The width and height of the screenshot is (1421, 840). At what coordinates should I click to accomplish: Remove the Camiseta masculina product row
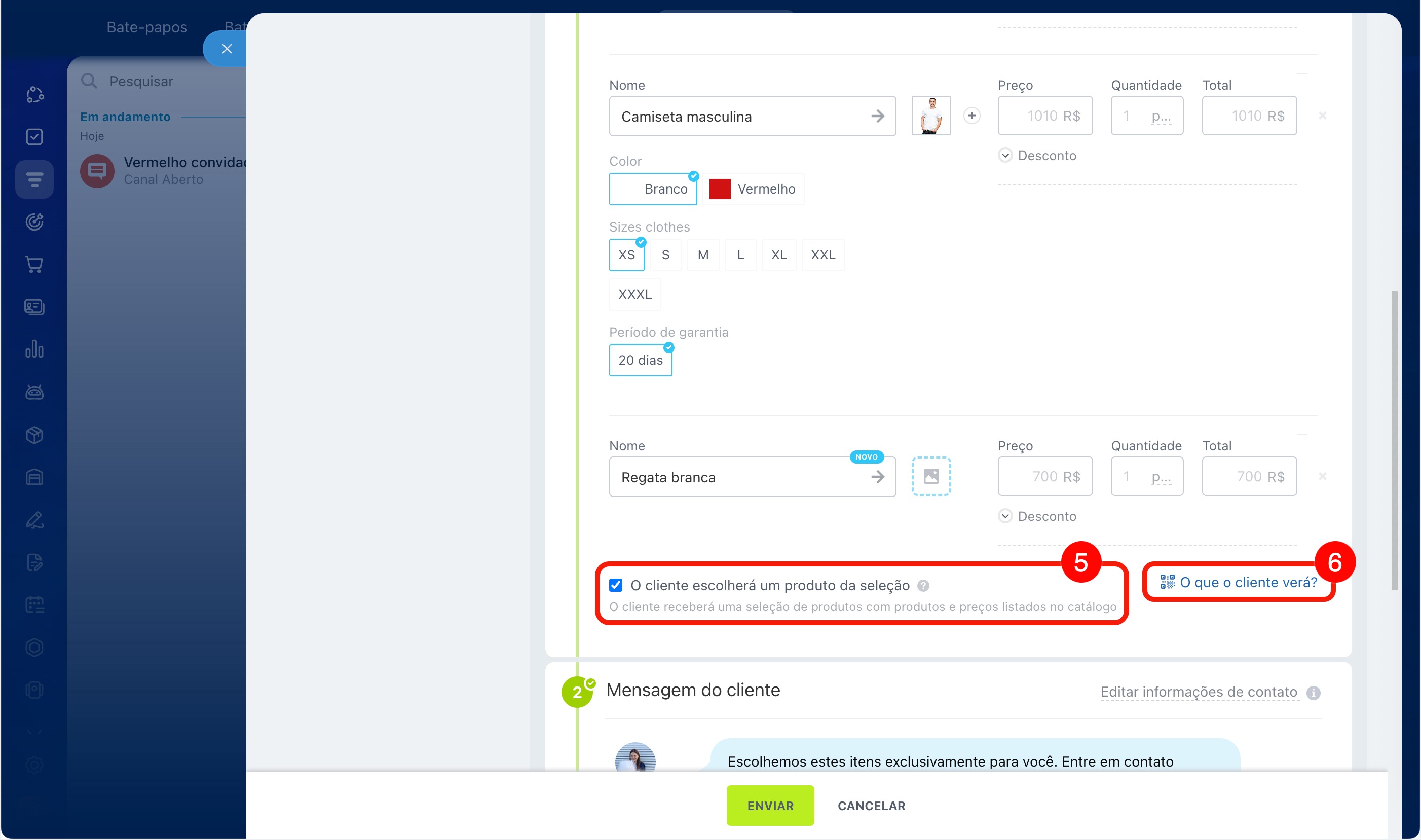[1322, 116]
